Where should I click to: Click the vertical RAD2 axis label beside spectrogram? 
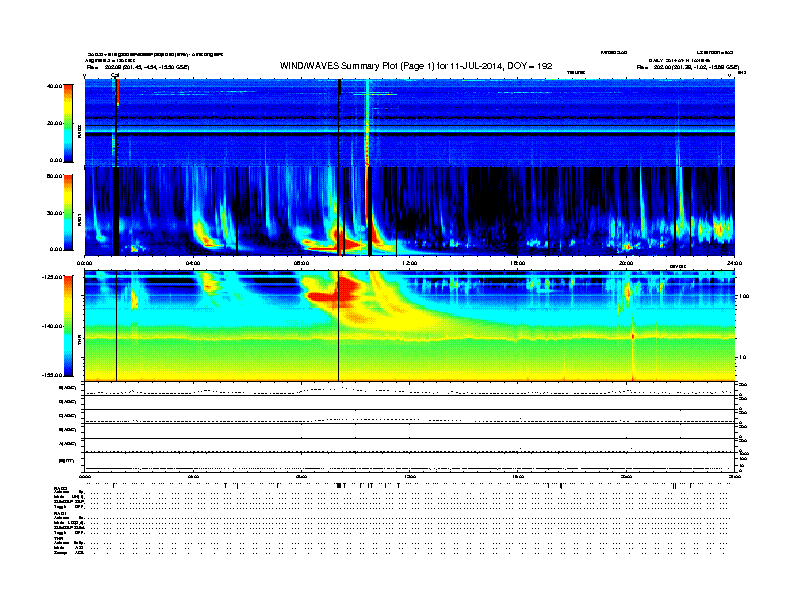79,131
